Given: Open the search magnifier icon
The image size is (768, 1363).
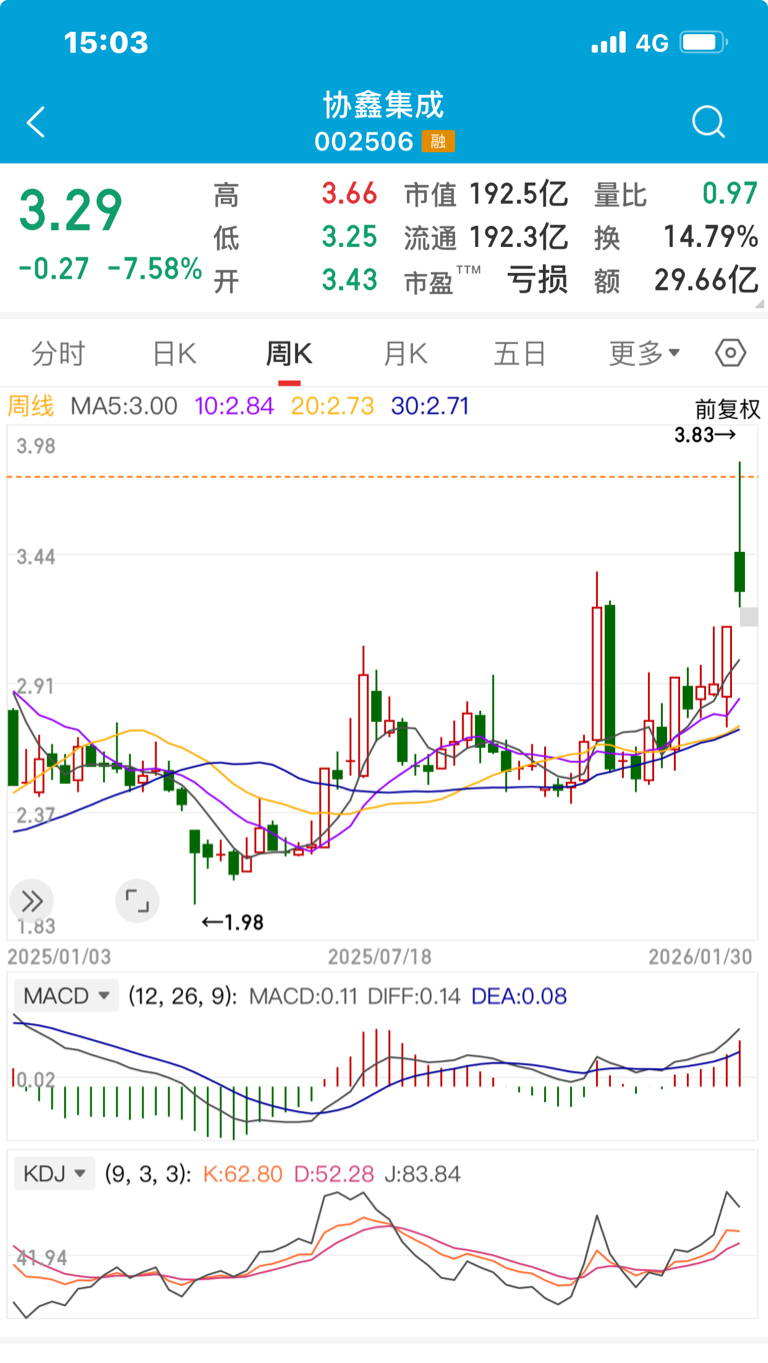Looking at the screenshot, I should click(x=708, y=122).
